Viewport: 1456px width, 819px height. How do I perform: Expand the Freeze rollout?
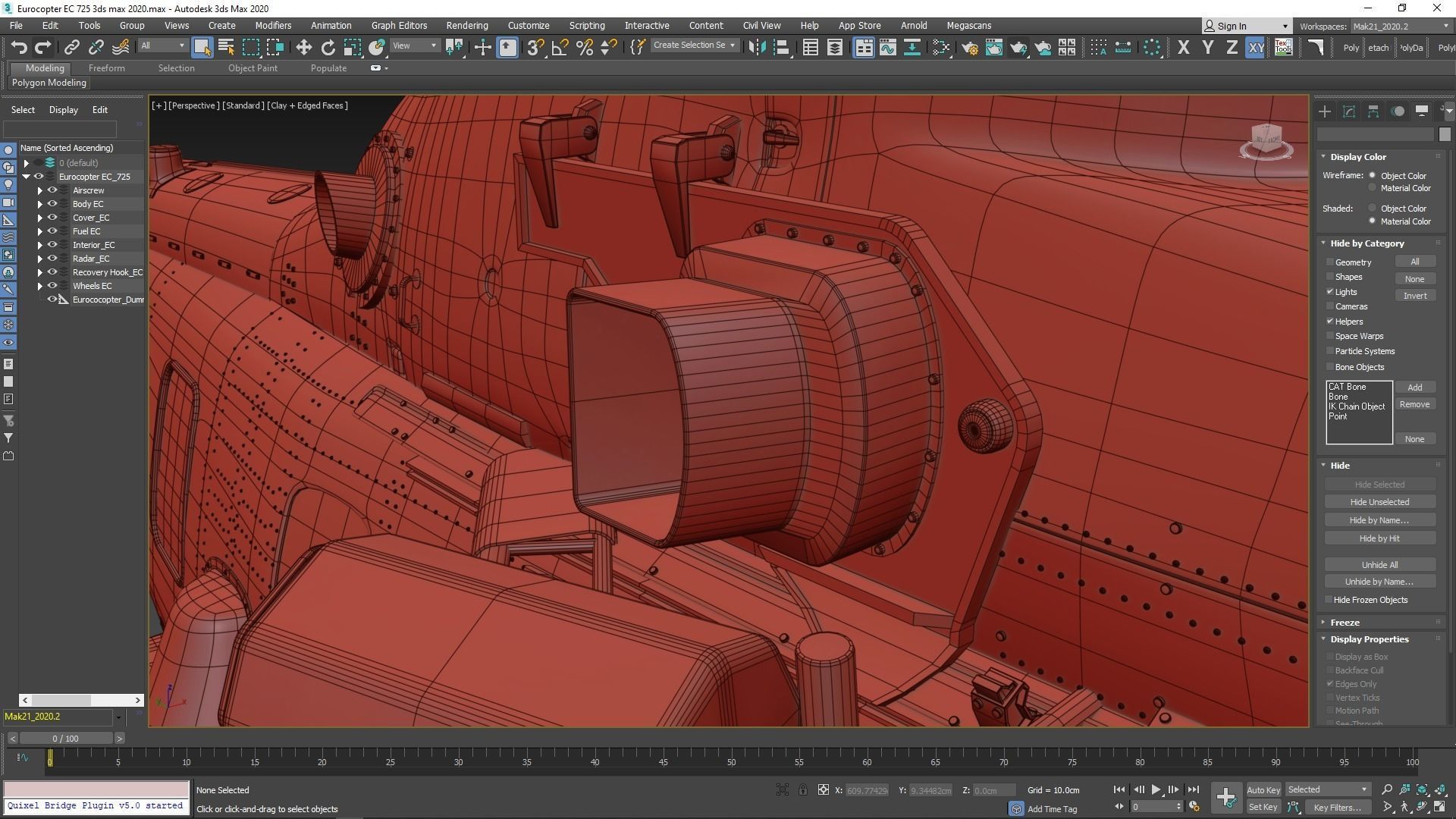[1345, 623]
